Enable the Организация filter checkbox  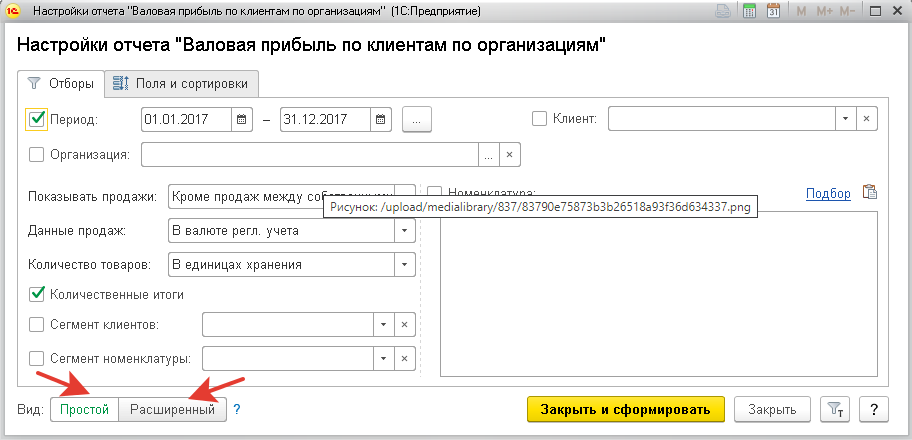[38, 155]
